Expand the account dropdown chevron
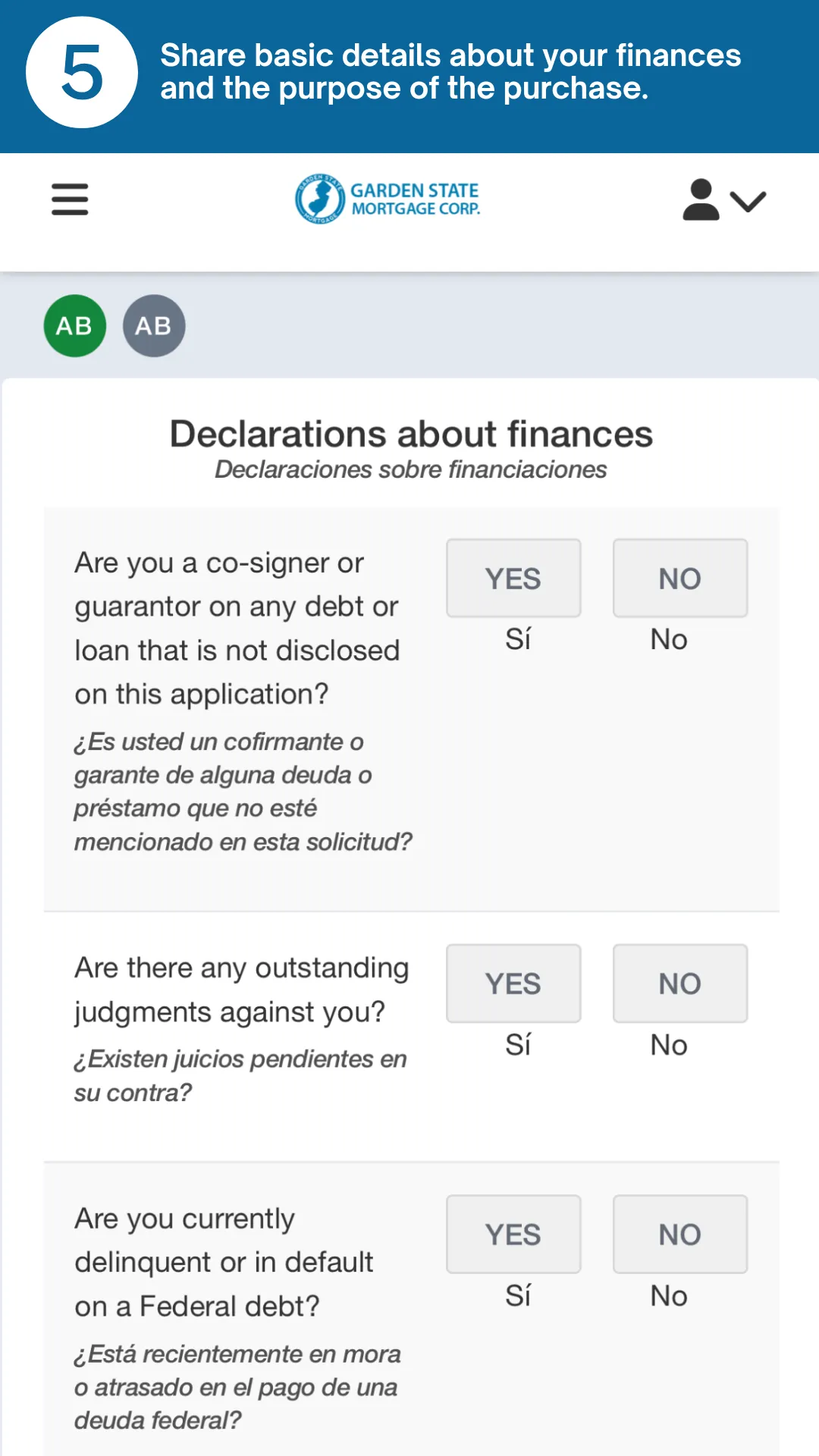Viewport: 819px width, 1456px height. (748, 201)
